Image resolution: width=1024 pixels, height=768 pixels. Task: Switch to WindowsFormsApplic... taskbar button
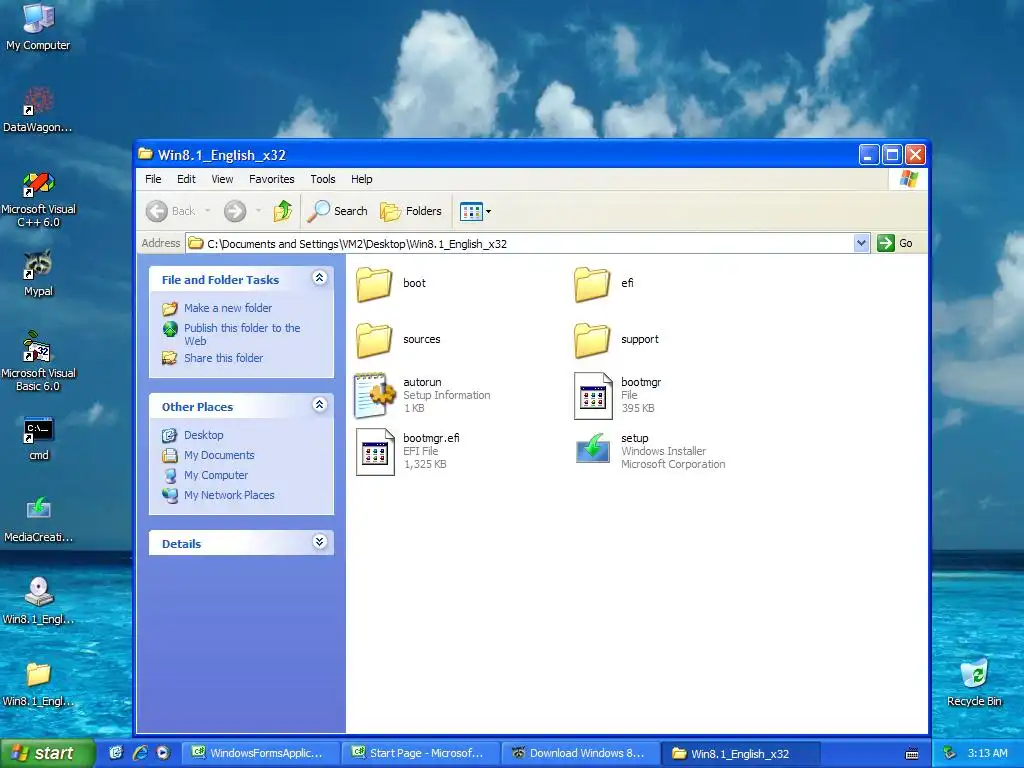pyautogui.click(x=260, y=754)
